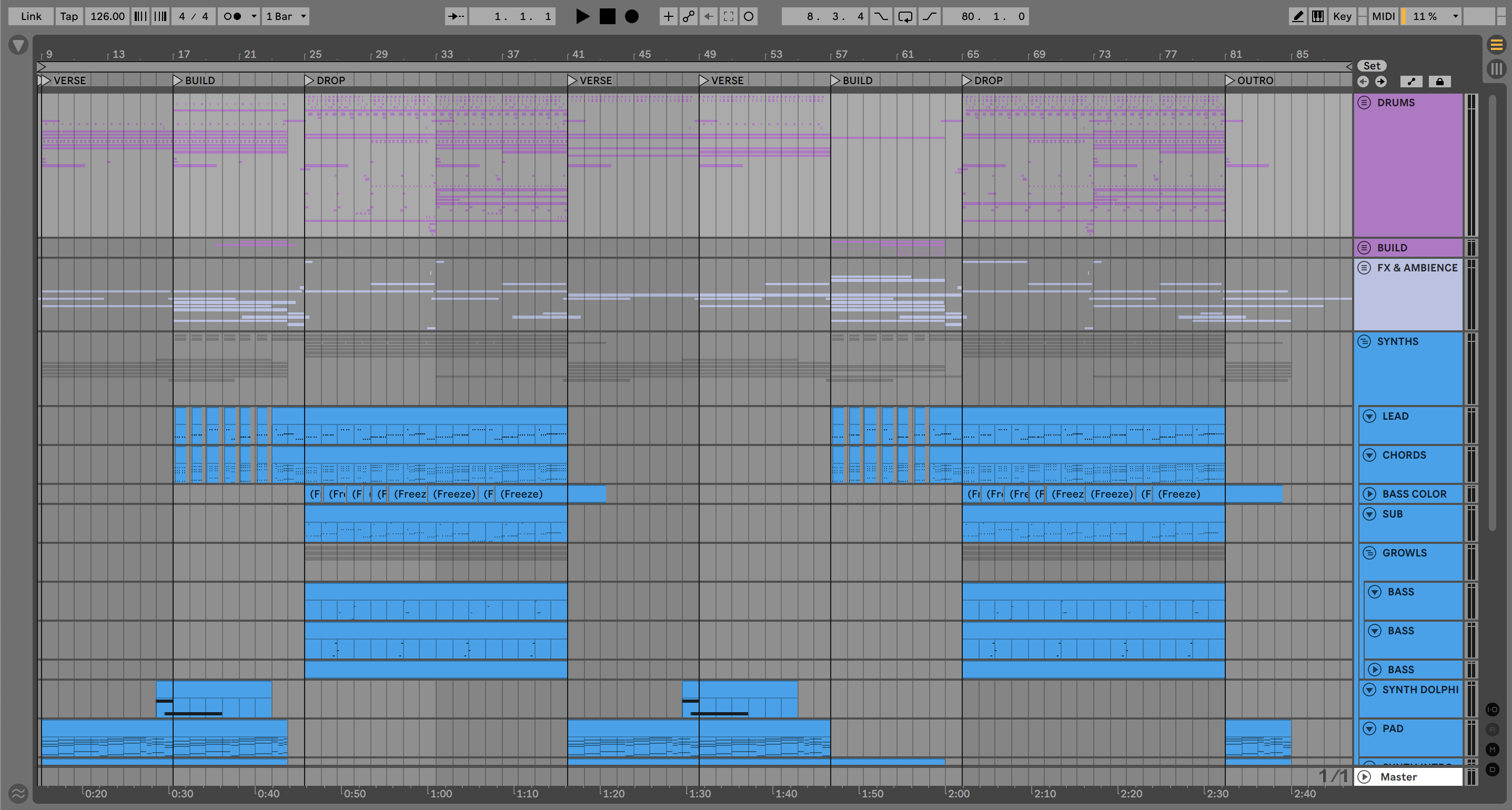This screenshot has height=810, width=1512.
Task: Toggle Computer MIDI Keyboard icon
Action: (x=1318, y=16)
